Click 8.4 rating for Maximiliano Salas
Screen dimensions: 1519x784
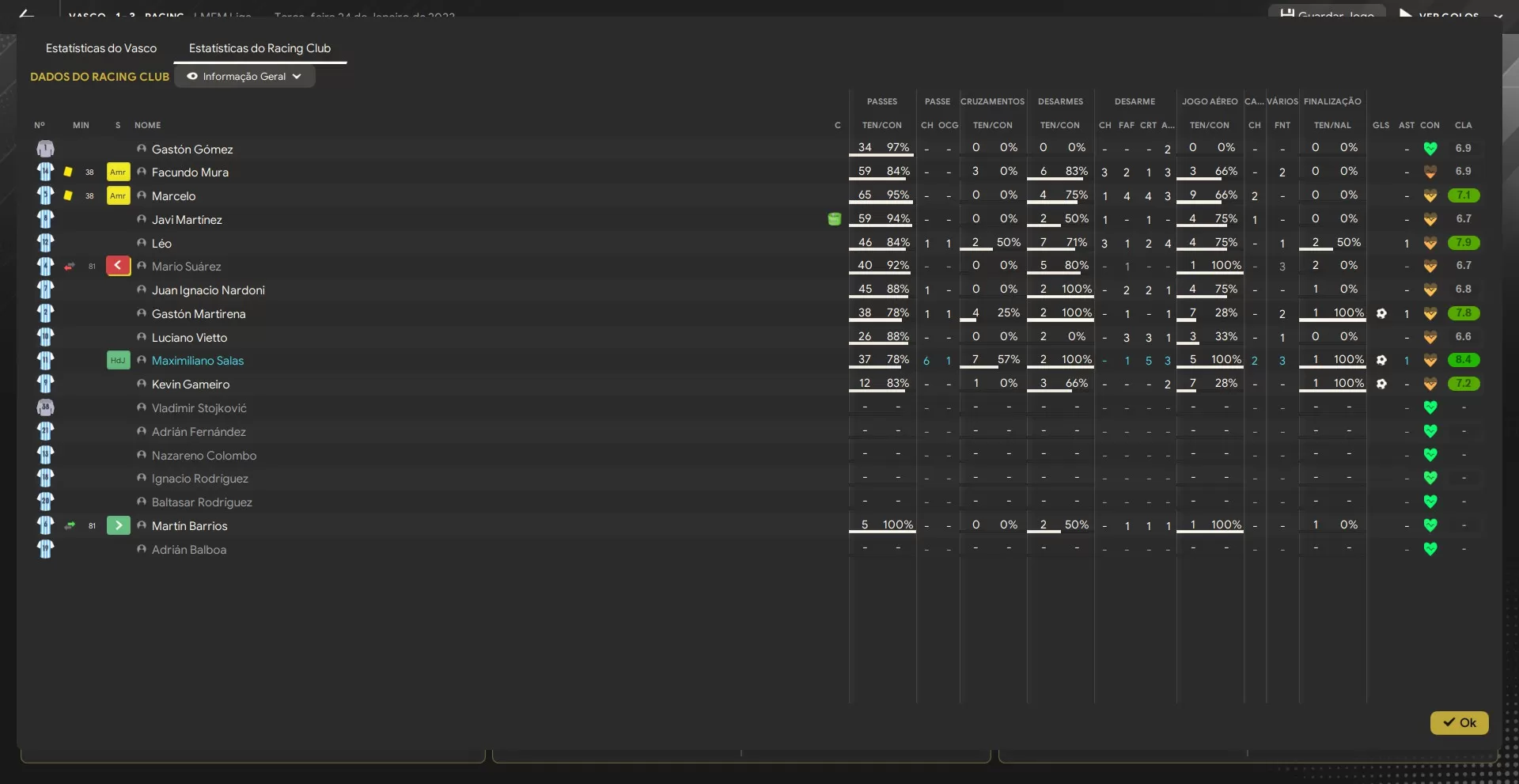1464,360
